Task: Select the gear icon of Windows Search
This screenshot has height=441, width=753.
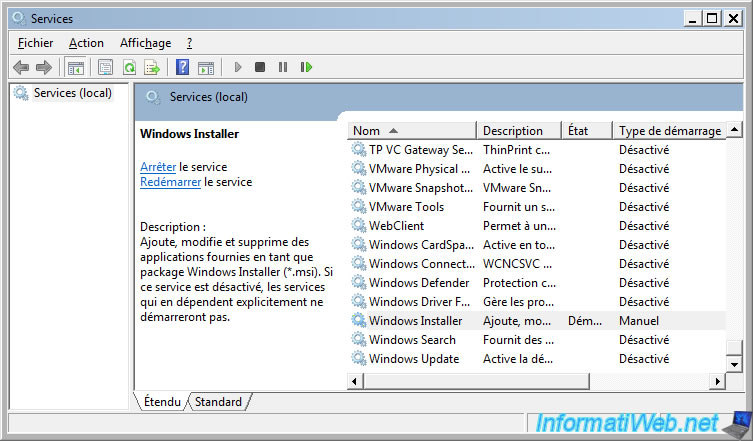Action: [358, 340]
